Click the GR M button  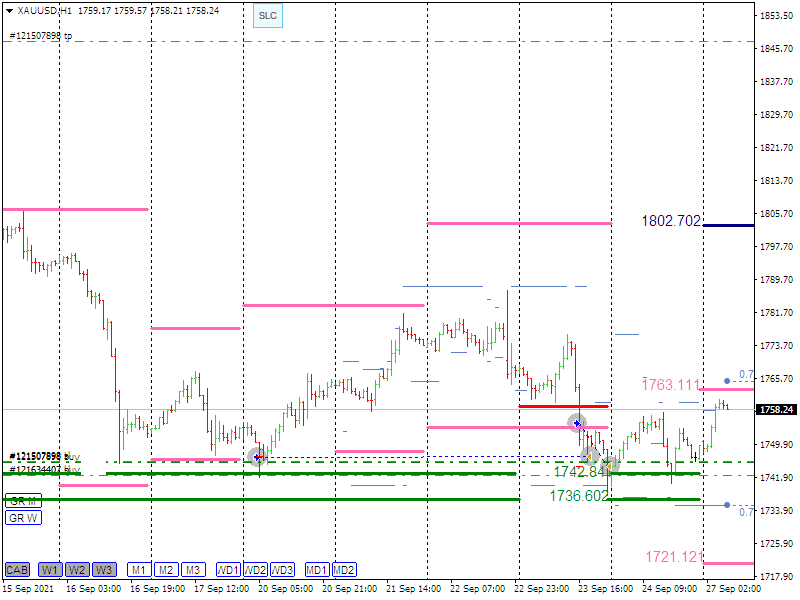23,500
